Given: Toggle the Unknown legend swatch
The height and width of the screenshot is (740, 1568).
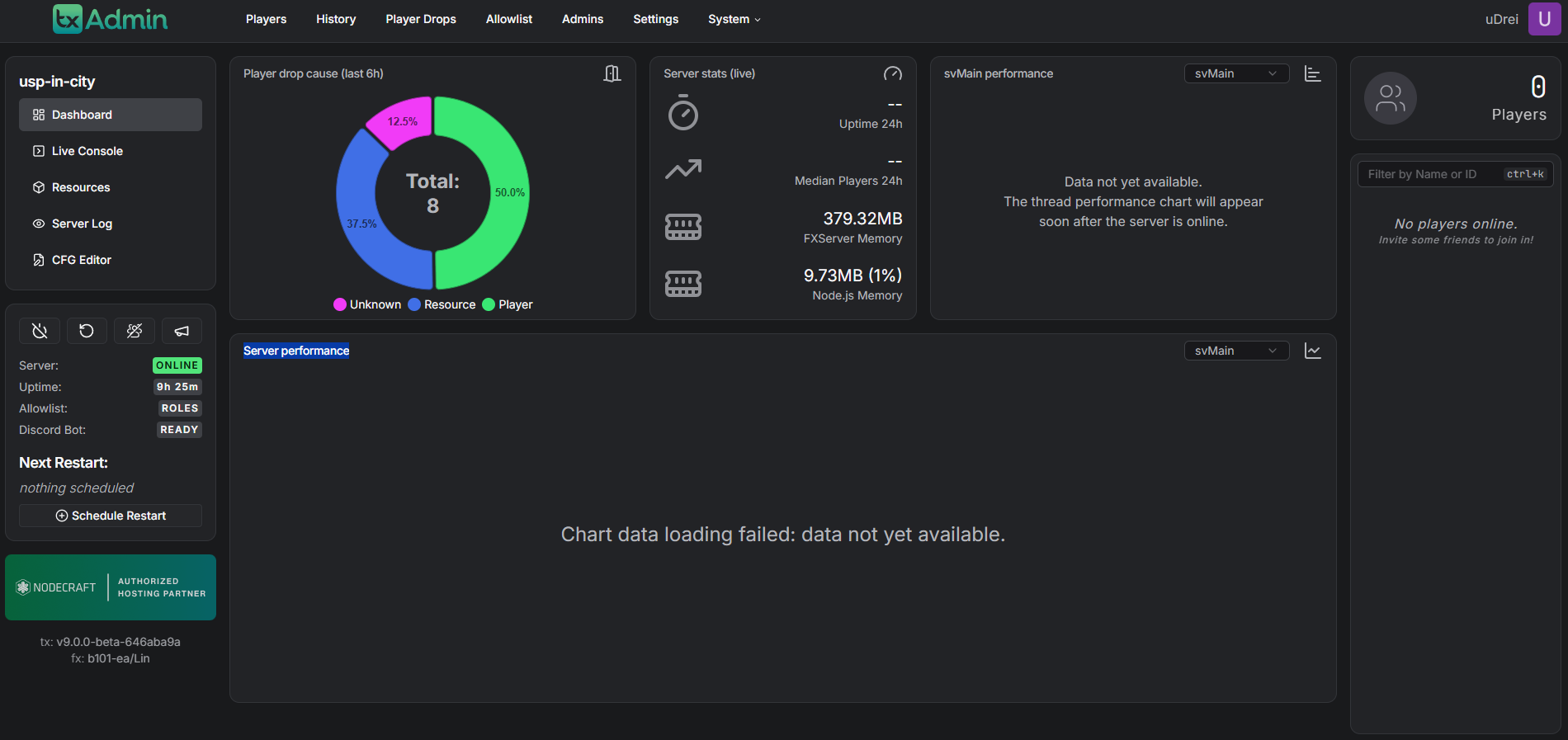Looking at the screenshot, I should click(x=339, y=304).
